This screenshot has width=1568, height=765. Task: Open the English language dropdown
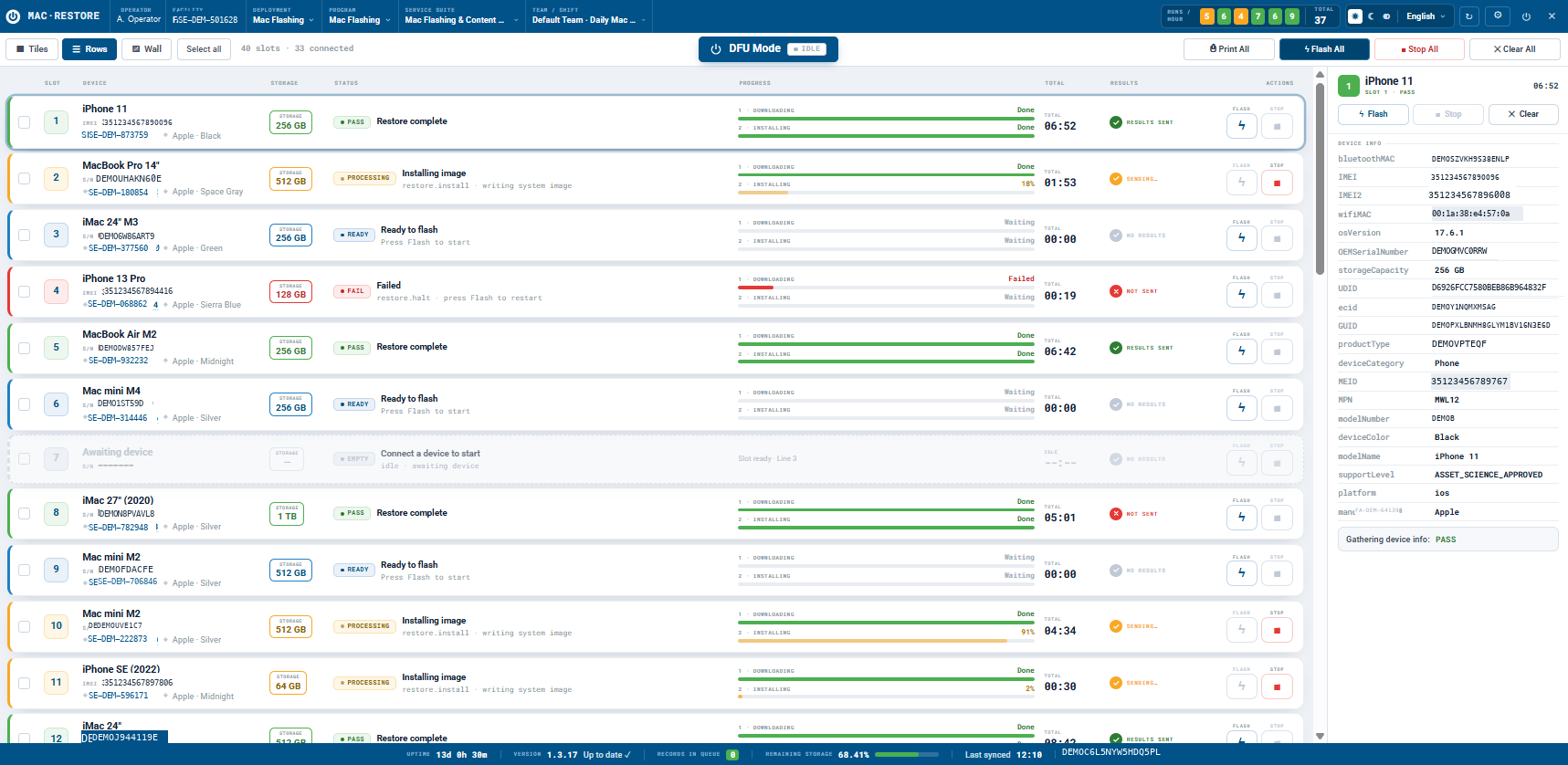click(x=1426, y=16)
